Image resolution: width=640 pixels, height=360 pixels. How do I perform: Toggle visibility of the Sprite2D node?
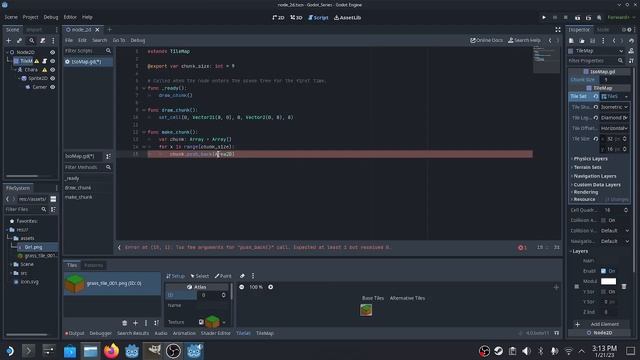[53, 78]
